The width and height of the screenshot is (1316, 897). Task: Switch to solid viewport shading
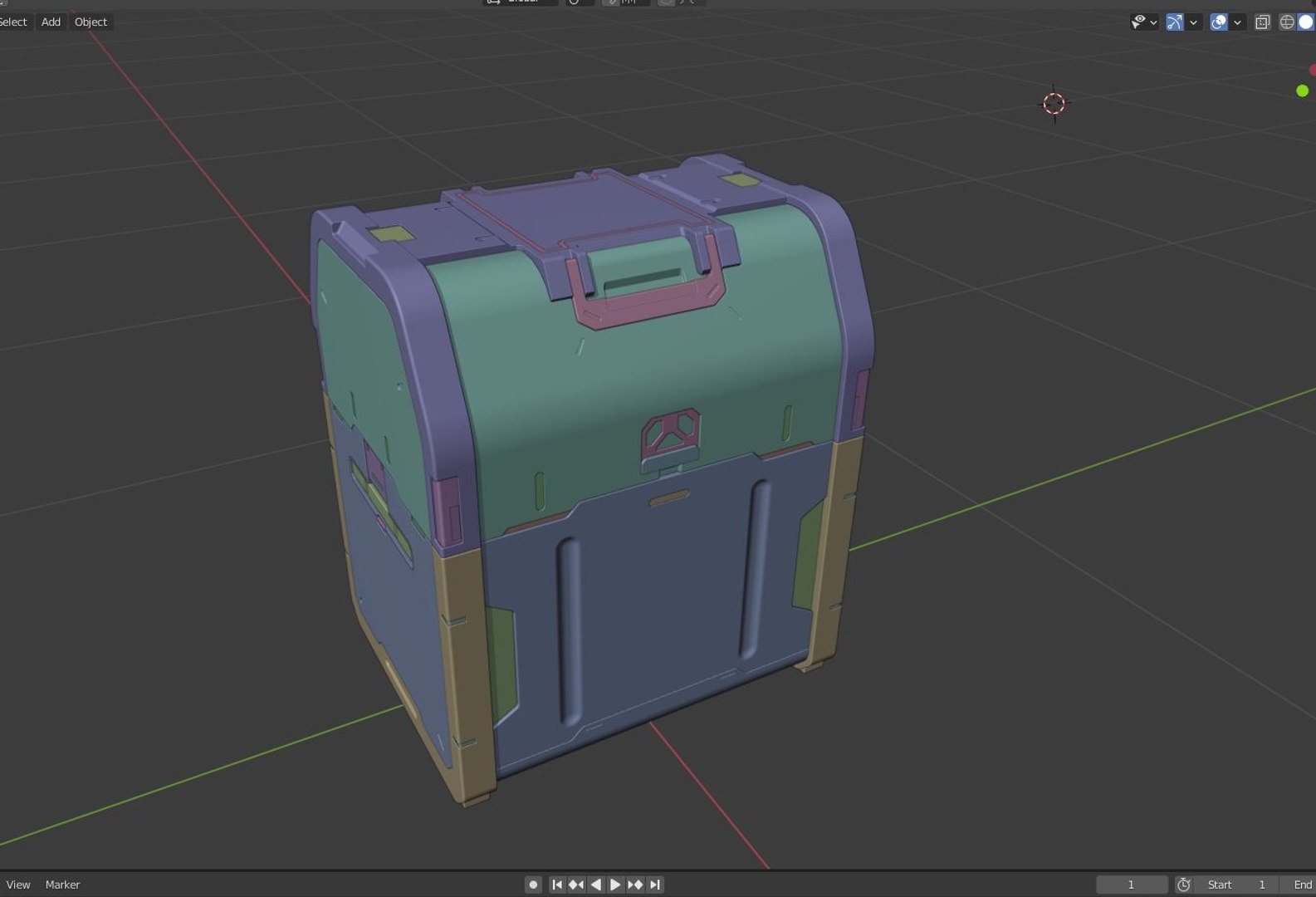pyautogui.click(x=1305, y=22)
